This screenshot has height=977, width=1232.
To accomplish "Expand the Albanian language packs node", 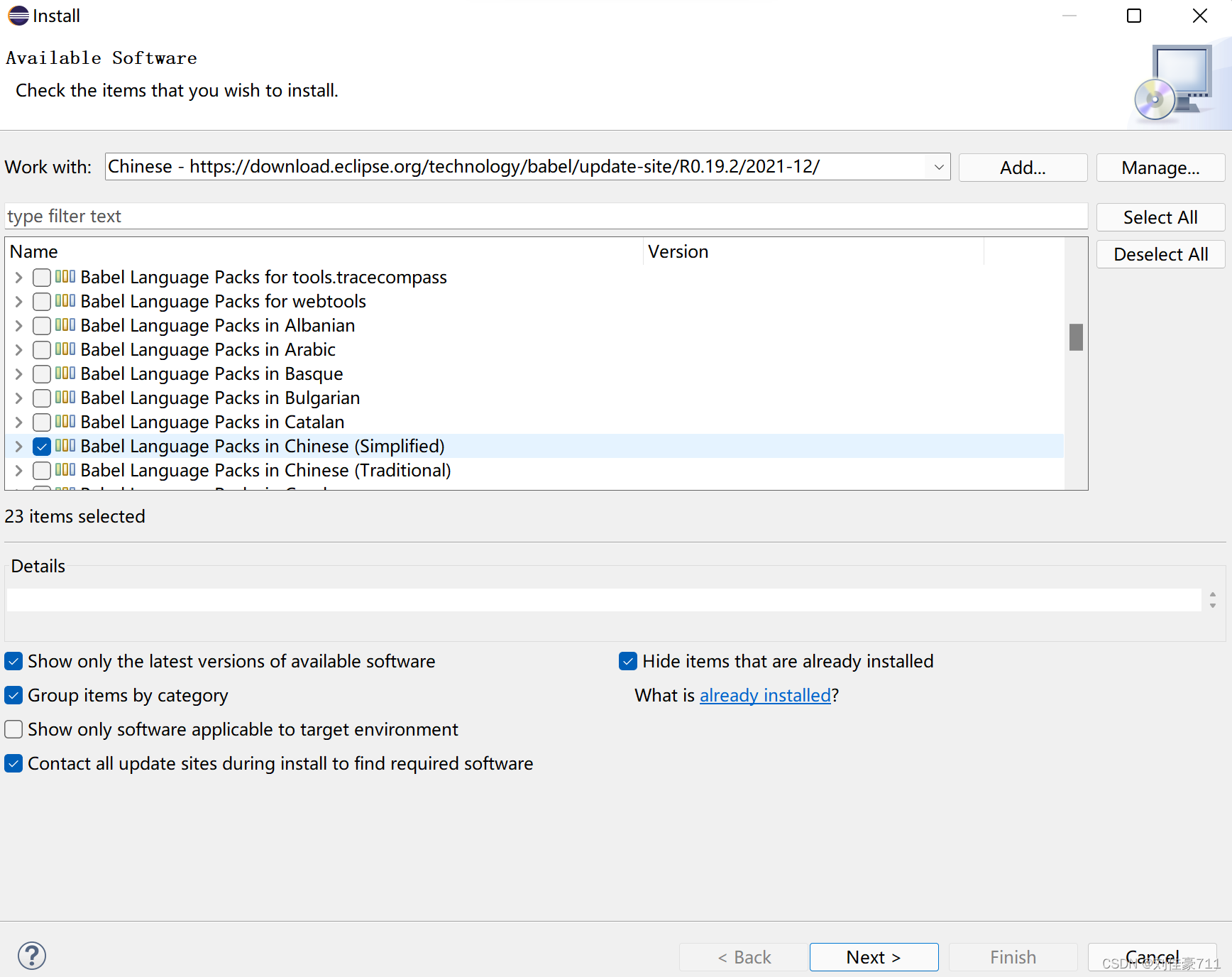I will (x=19, y=326).
